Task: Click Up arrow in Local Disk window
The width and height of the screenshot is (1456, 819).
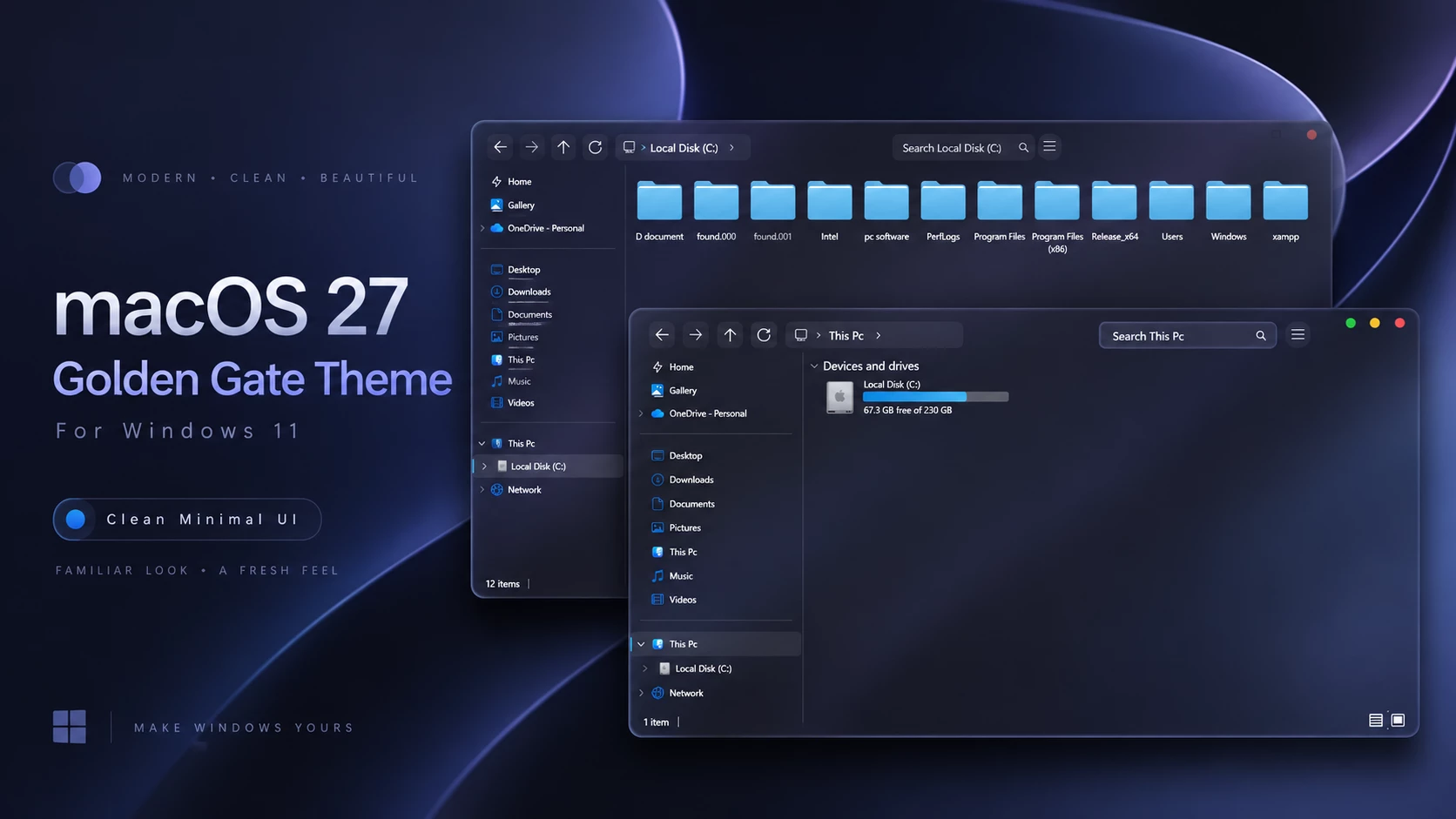Action: click(563, 147)
